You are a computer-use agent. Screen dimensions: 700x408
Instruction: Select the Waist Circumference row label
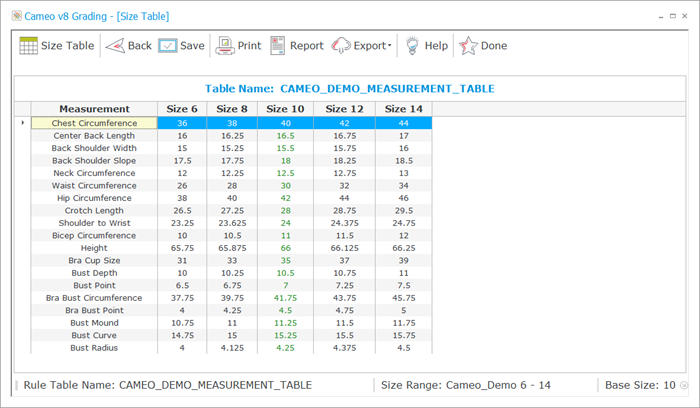pyautogui.click(x=94, y=186)
